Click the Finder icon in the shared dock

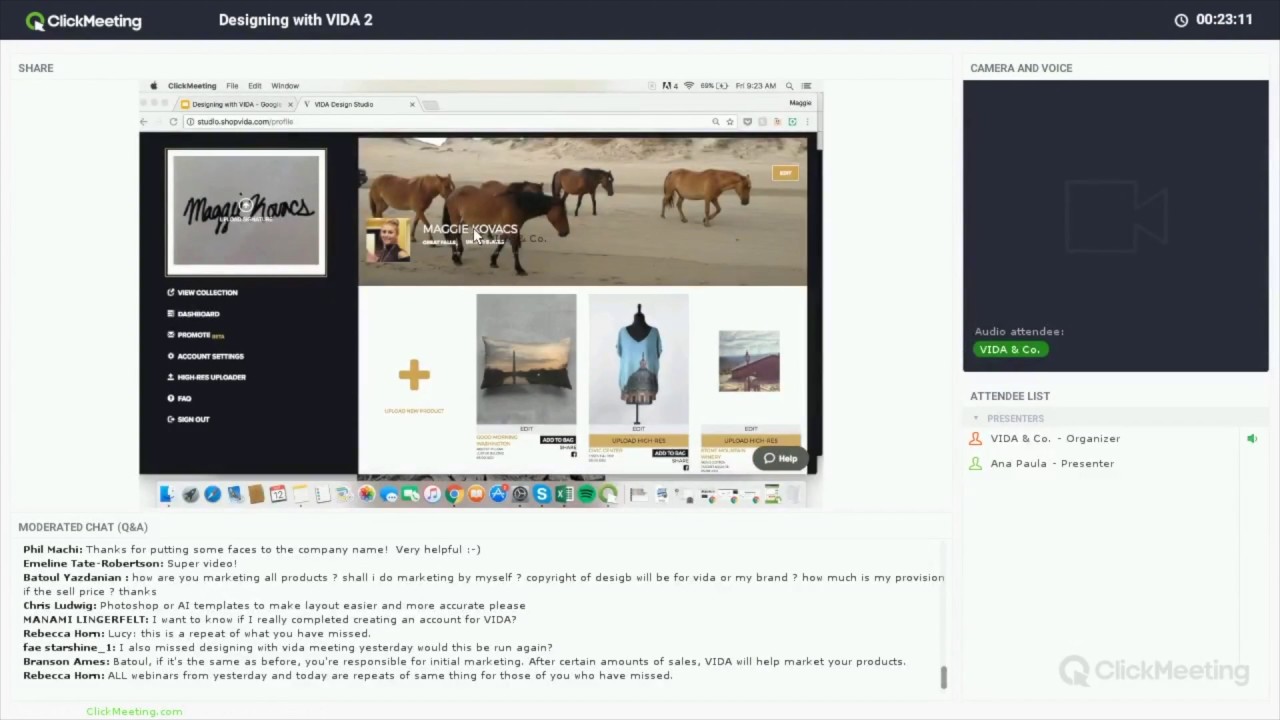(167, 494)
